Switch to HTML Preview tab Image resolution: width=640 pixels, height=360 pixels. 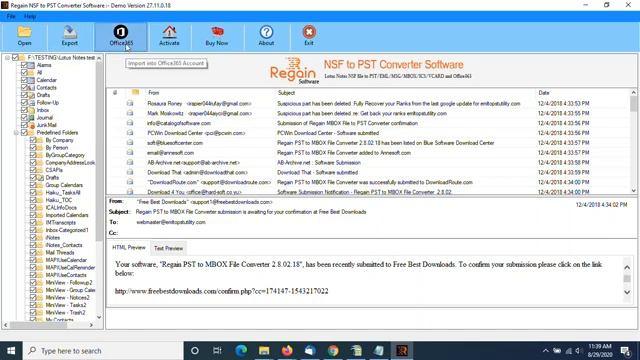click(x=129, y=247)
